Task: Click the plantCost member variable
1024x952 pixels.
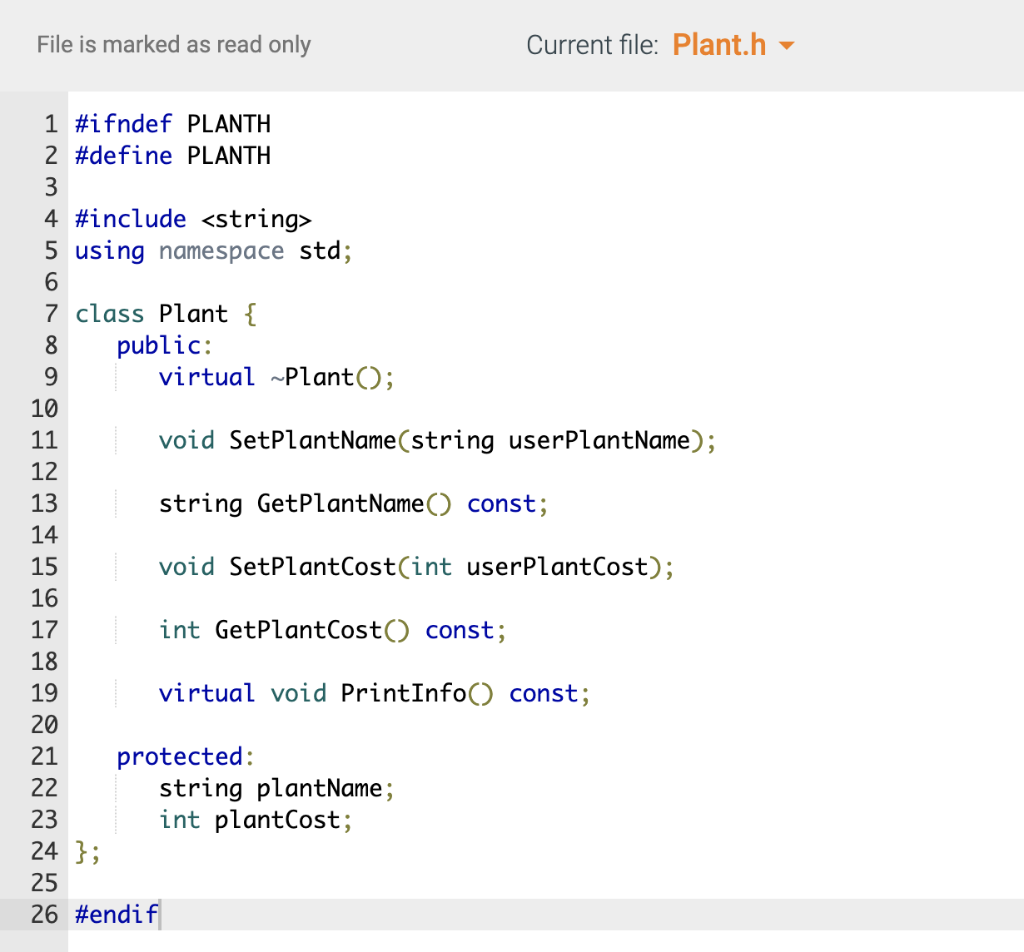Action: [x=281, y=819]
